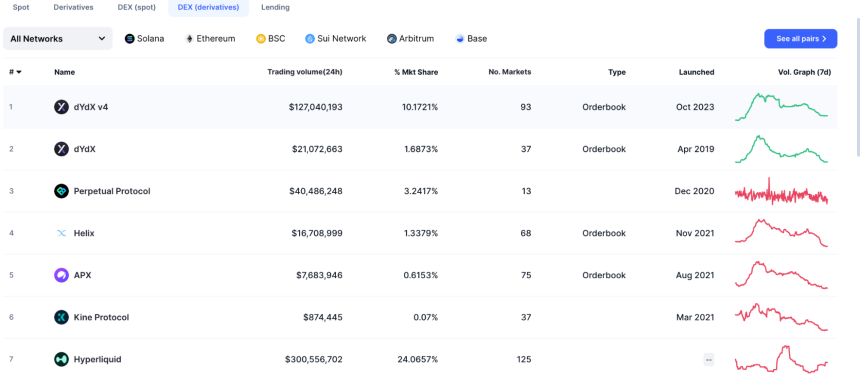860x378 pixels.
Task: Switch to the Spot tab
Action: 21,8
